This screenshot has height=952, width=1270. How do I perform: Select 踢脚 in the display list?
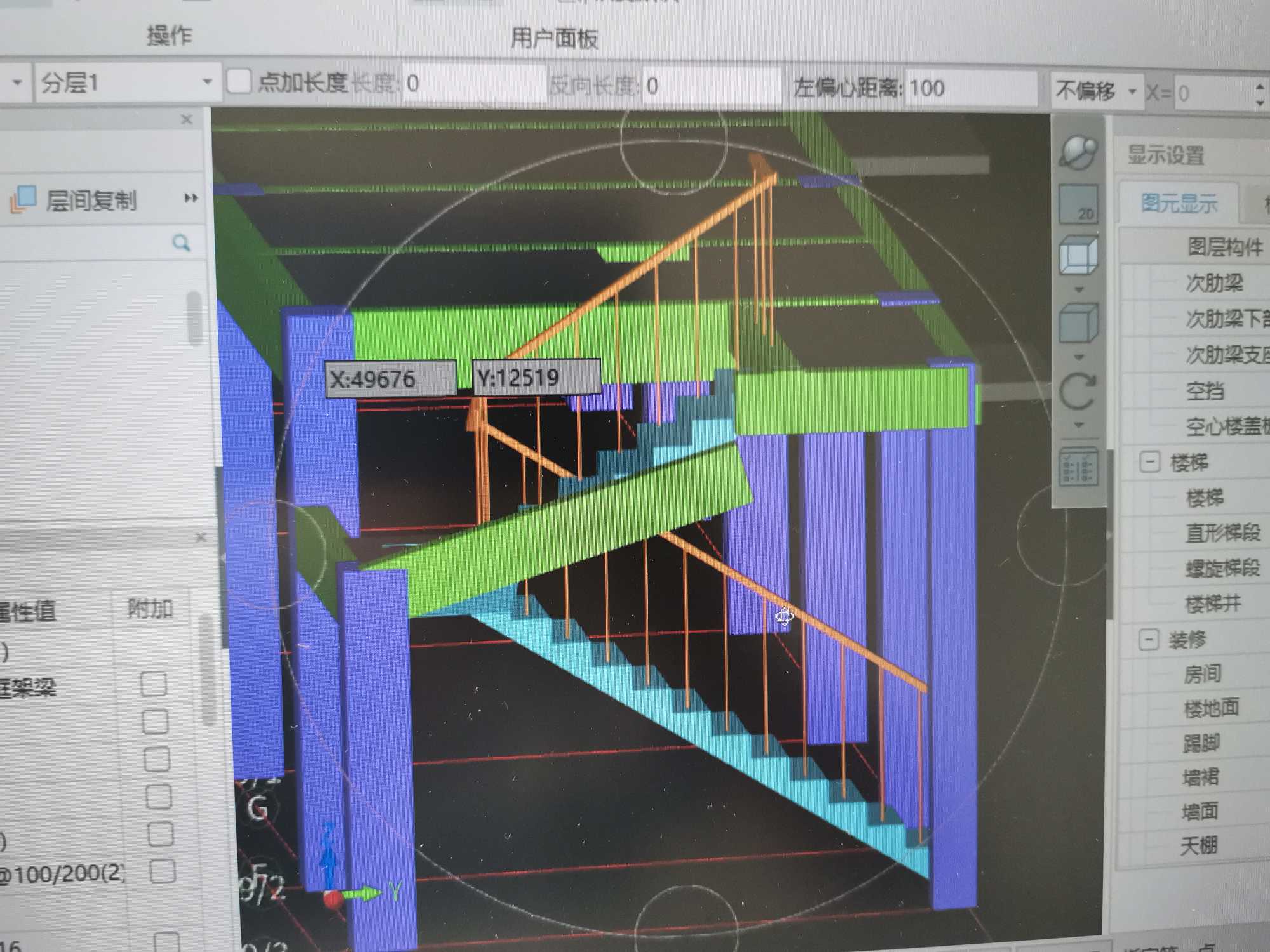1201,743
